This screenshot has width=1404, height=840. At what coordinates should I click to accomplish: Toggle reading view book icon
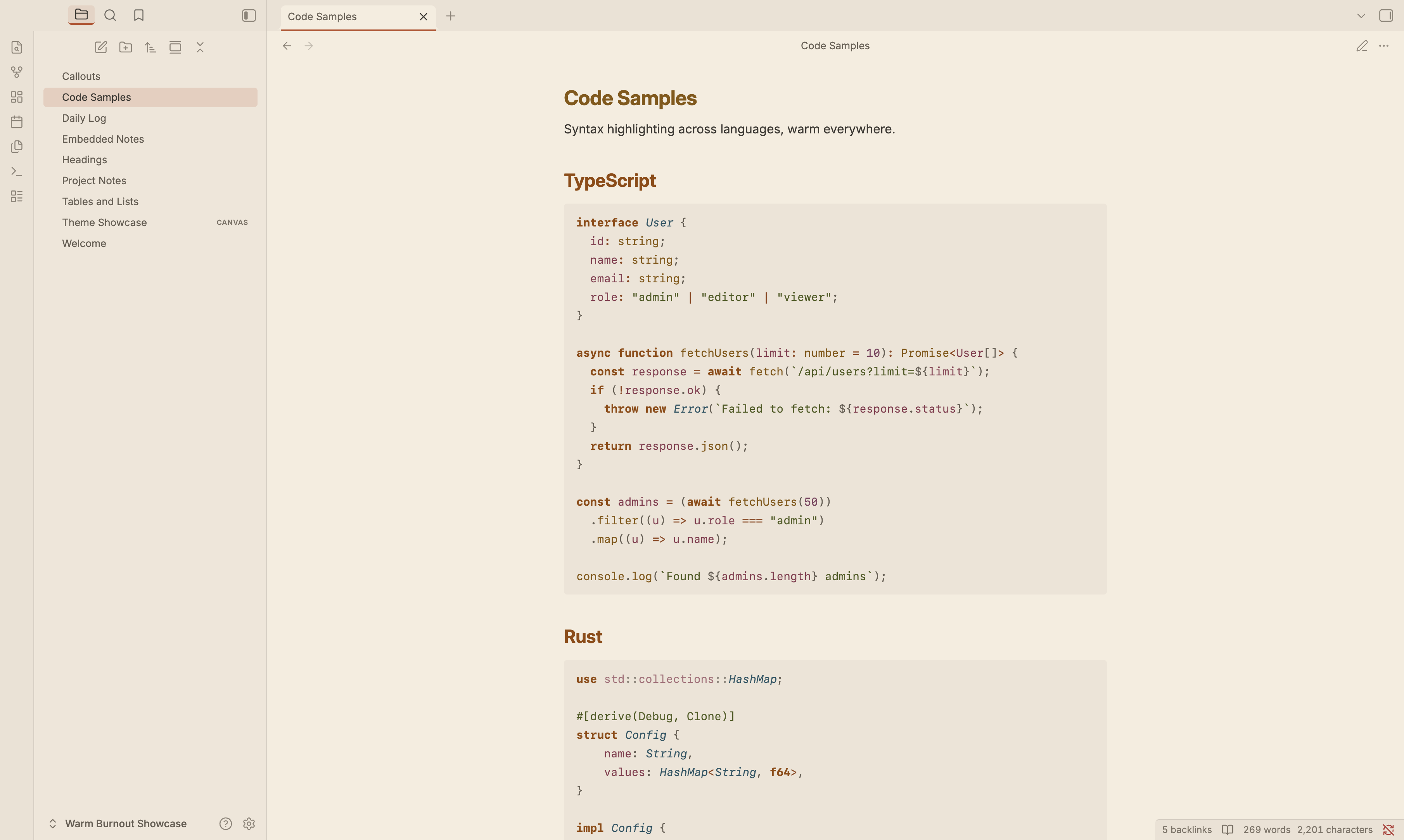(1228, 830)
